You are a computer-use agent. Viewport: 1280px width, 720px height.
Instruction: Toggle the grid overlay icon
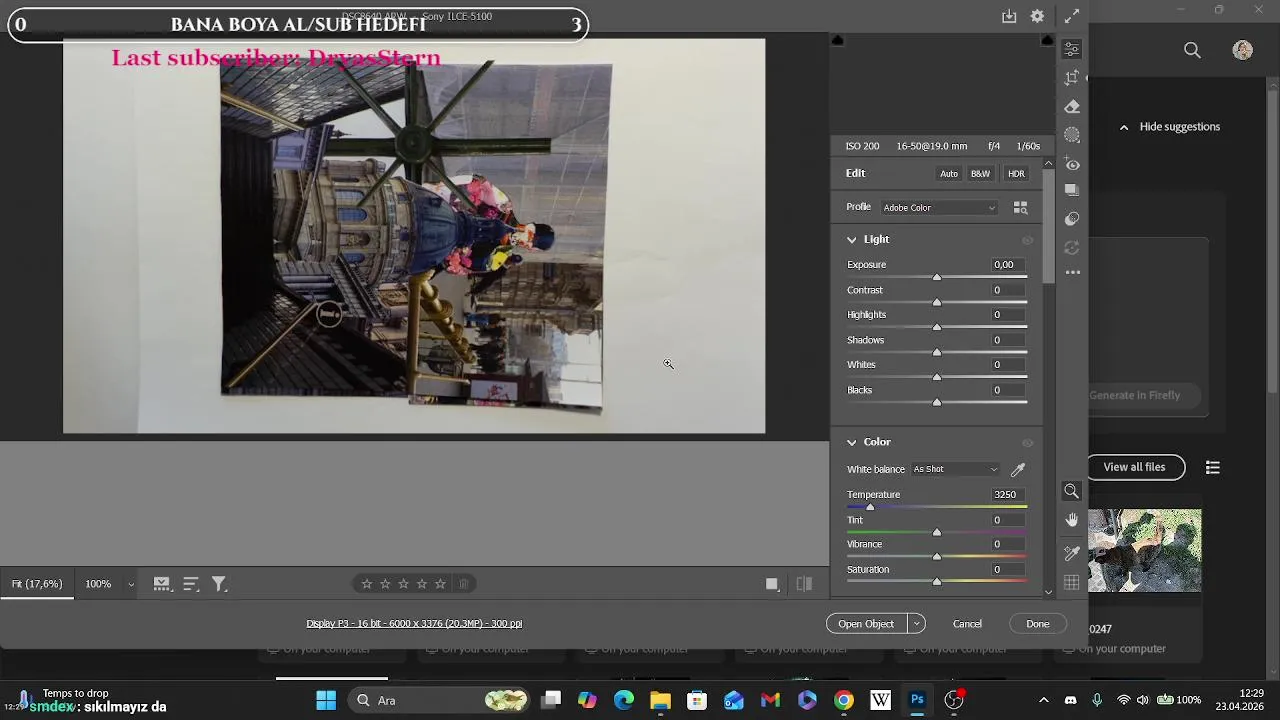click(1072, 583)
